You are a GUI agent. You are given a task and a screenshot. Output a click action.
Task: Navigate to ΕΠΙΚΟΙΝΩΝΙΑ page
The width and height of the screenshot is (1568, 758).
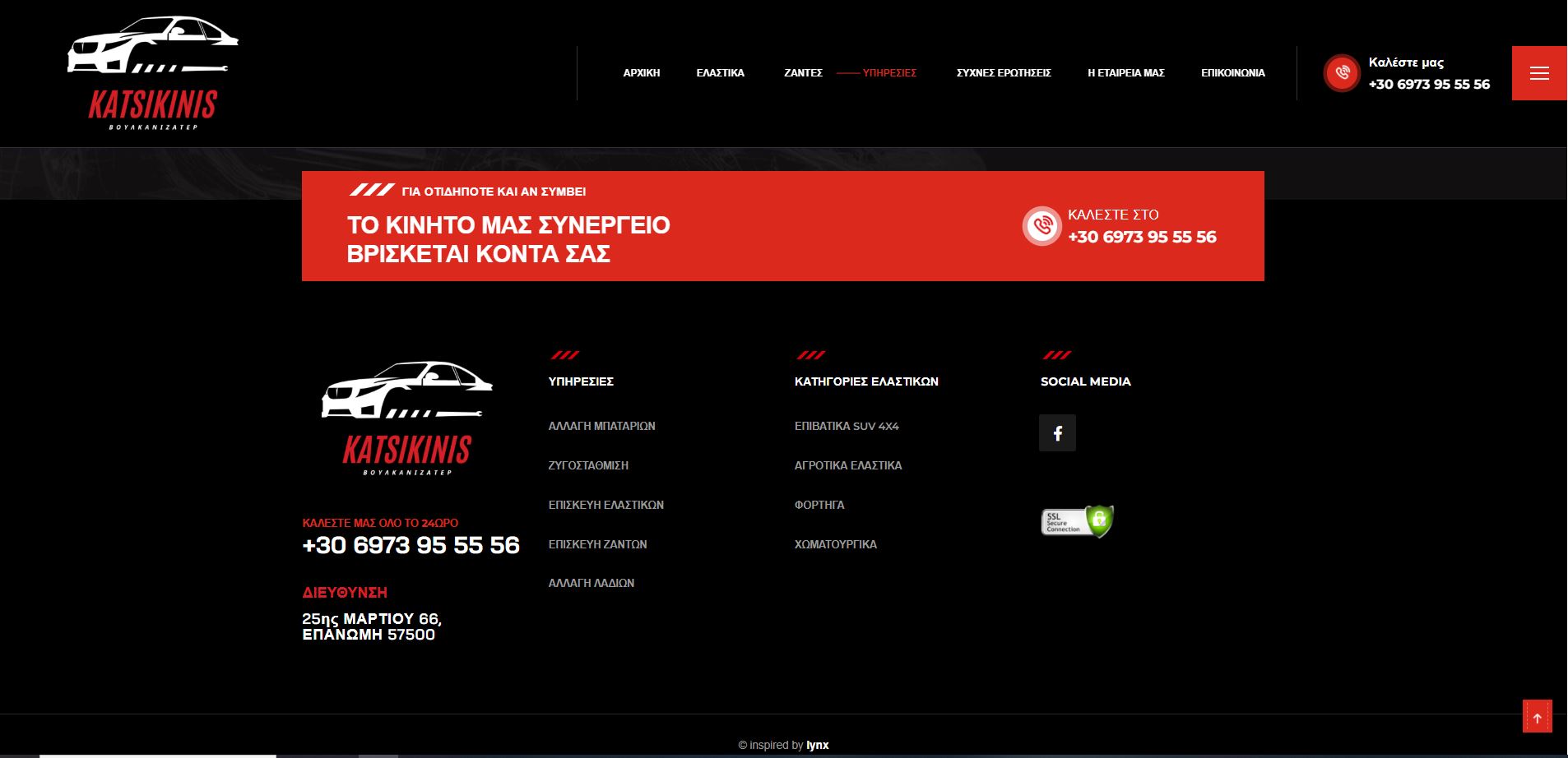pos(1233,73)
